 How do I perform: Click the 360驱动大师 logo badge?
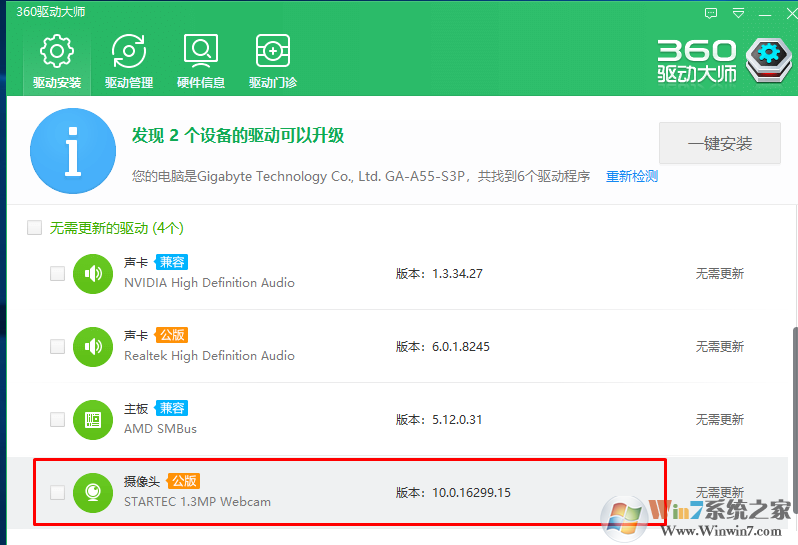769,60
